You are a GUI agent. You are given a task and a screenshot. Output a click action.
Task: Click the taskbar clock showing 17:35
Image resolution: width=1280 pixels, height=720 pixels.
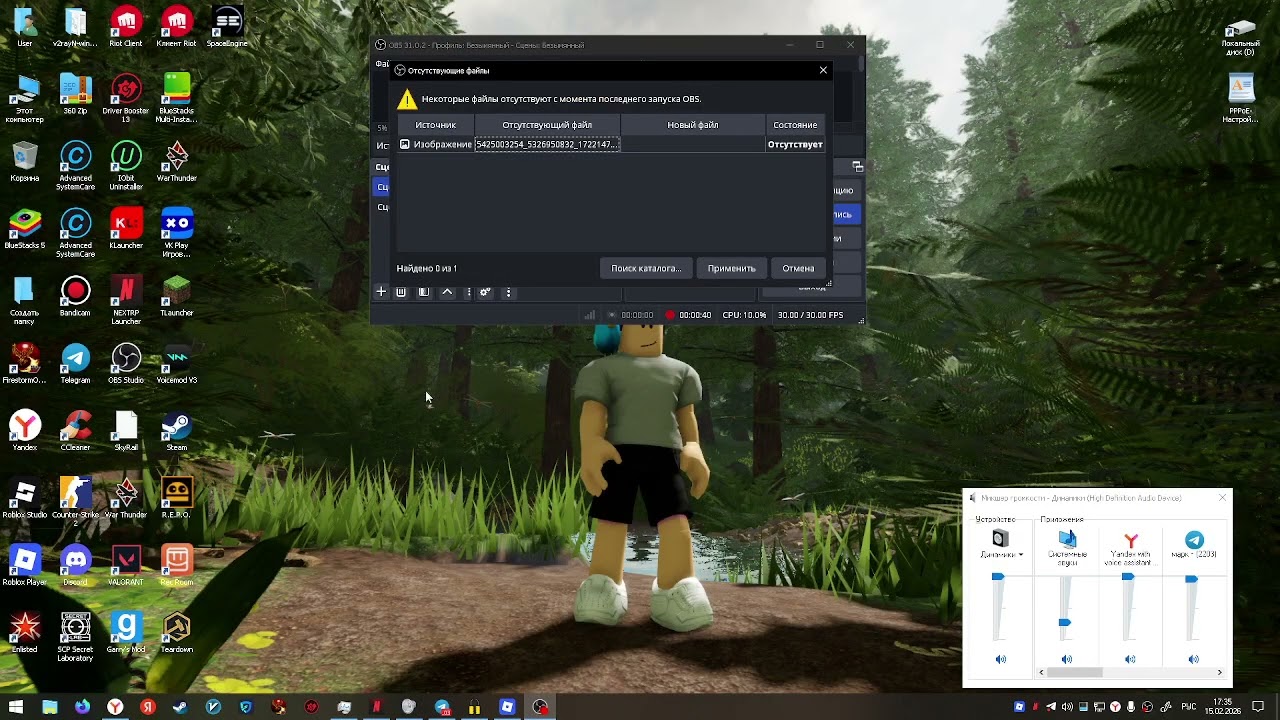[1222, 707]
